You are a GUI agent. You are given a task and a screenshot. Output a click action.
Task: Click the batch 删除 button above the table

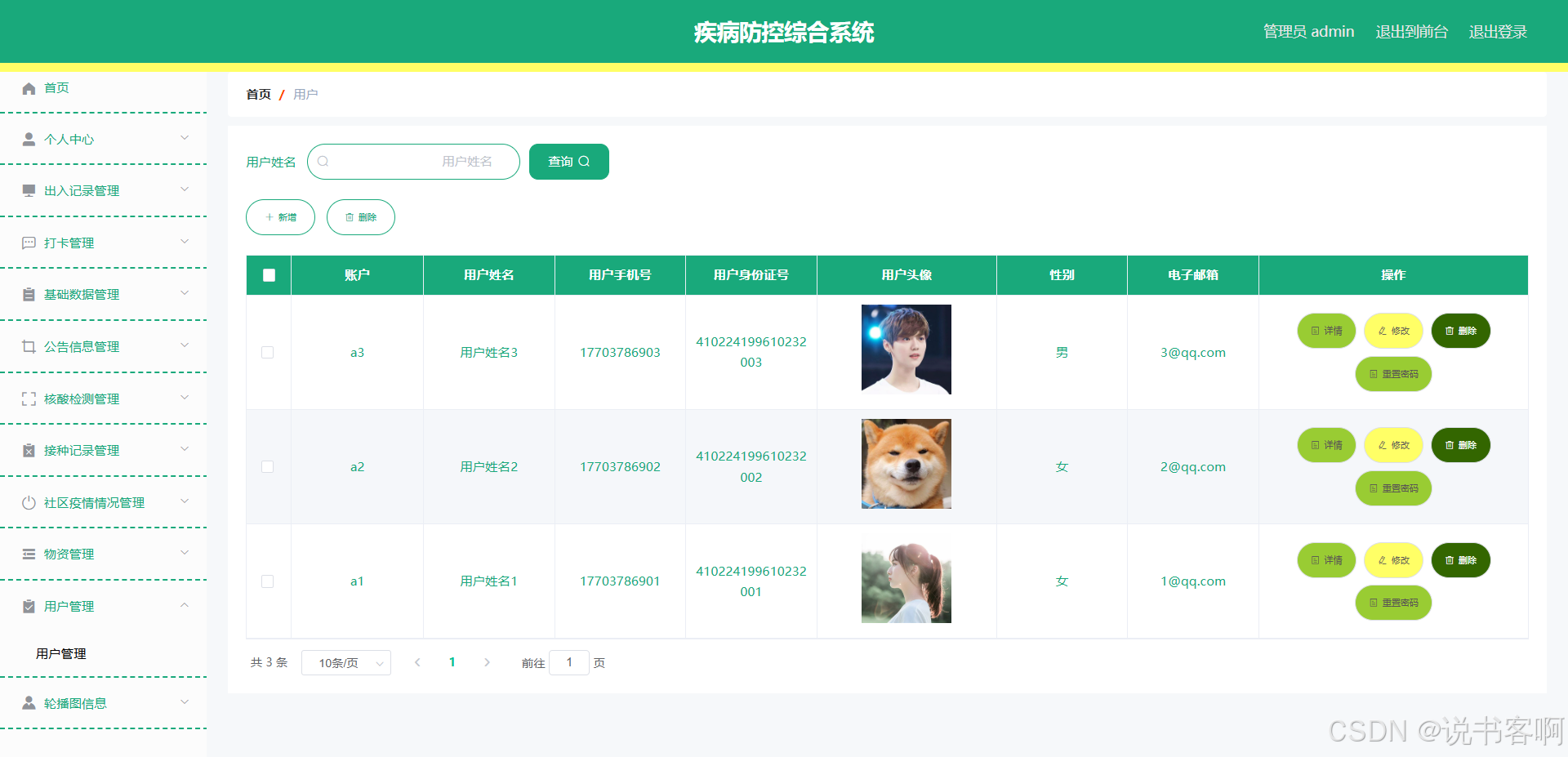pos(361,217)
